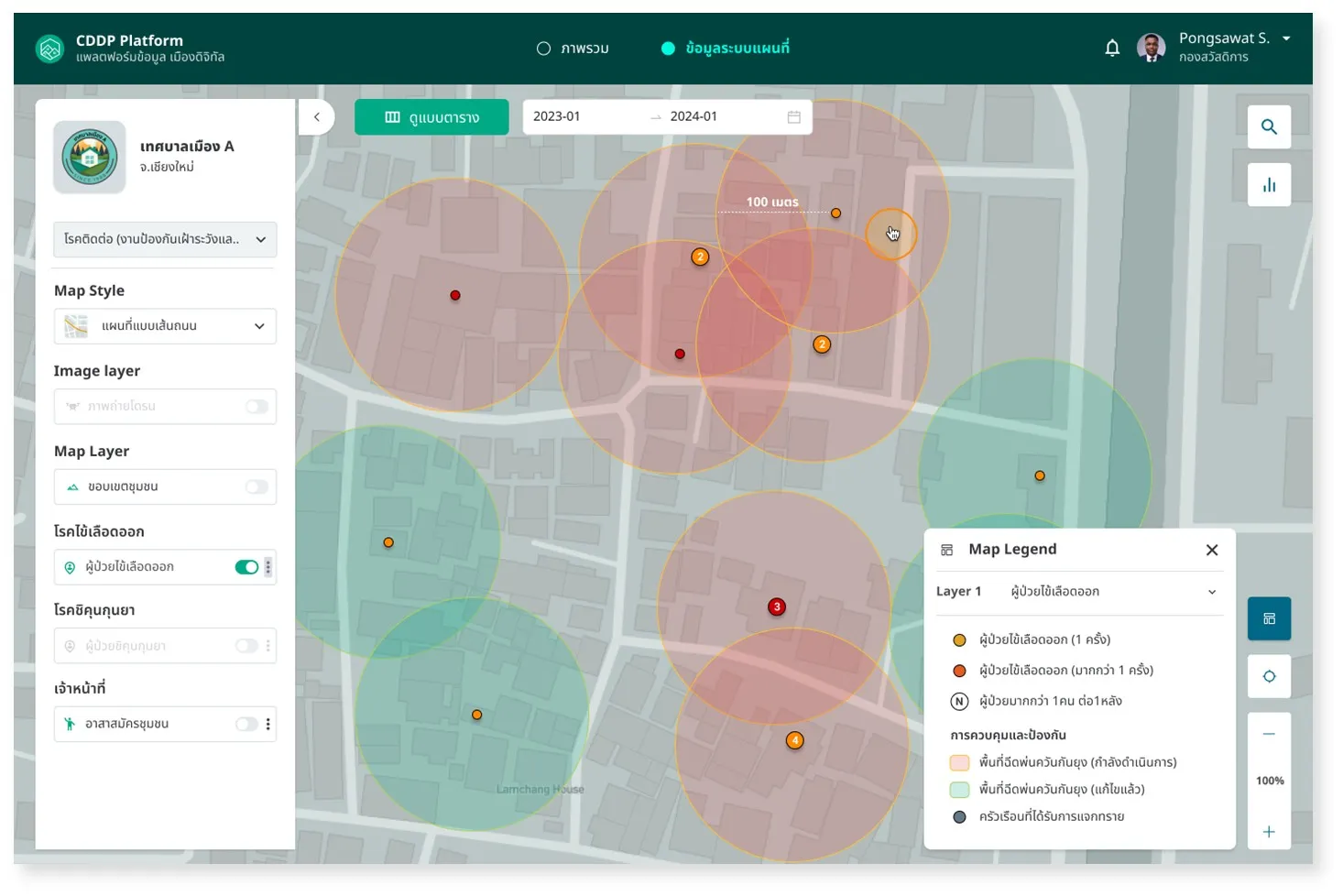Turn on the อาสาสมัครชุมชน toggle
The width and height of the screenshot is (1343, 896).
click(x=246, y=725)
